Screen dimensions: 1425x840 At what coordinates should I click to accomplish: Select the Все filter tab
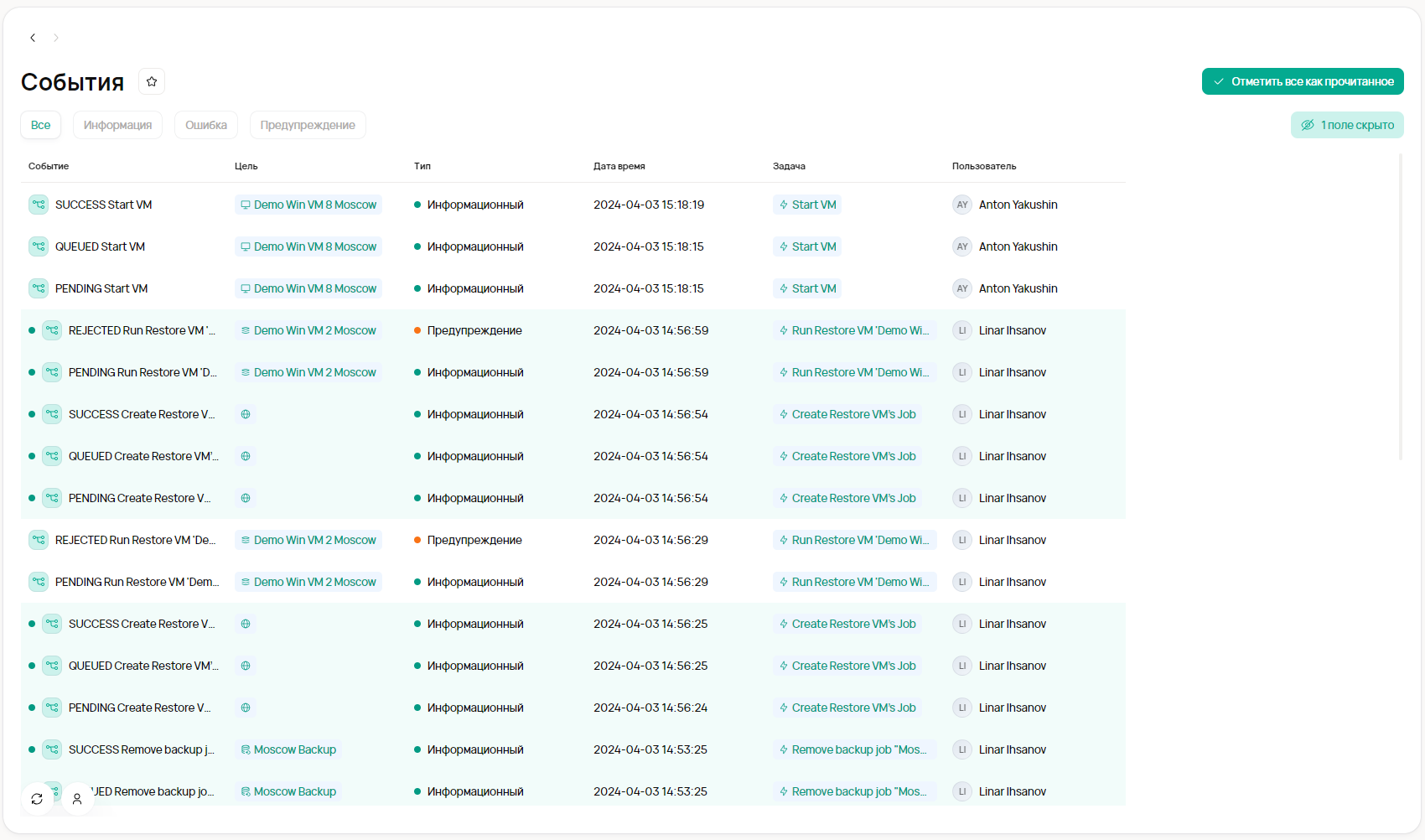point(40,125)
